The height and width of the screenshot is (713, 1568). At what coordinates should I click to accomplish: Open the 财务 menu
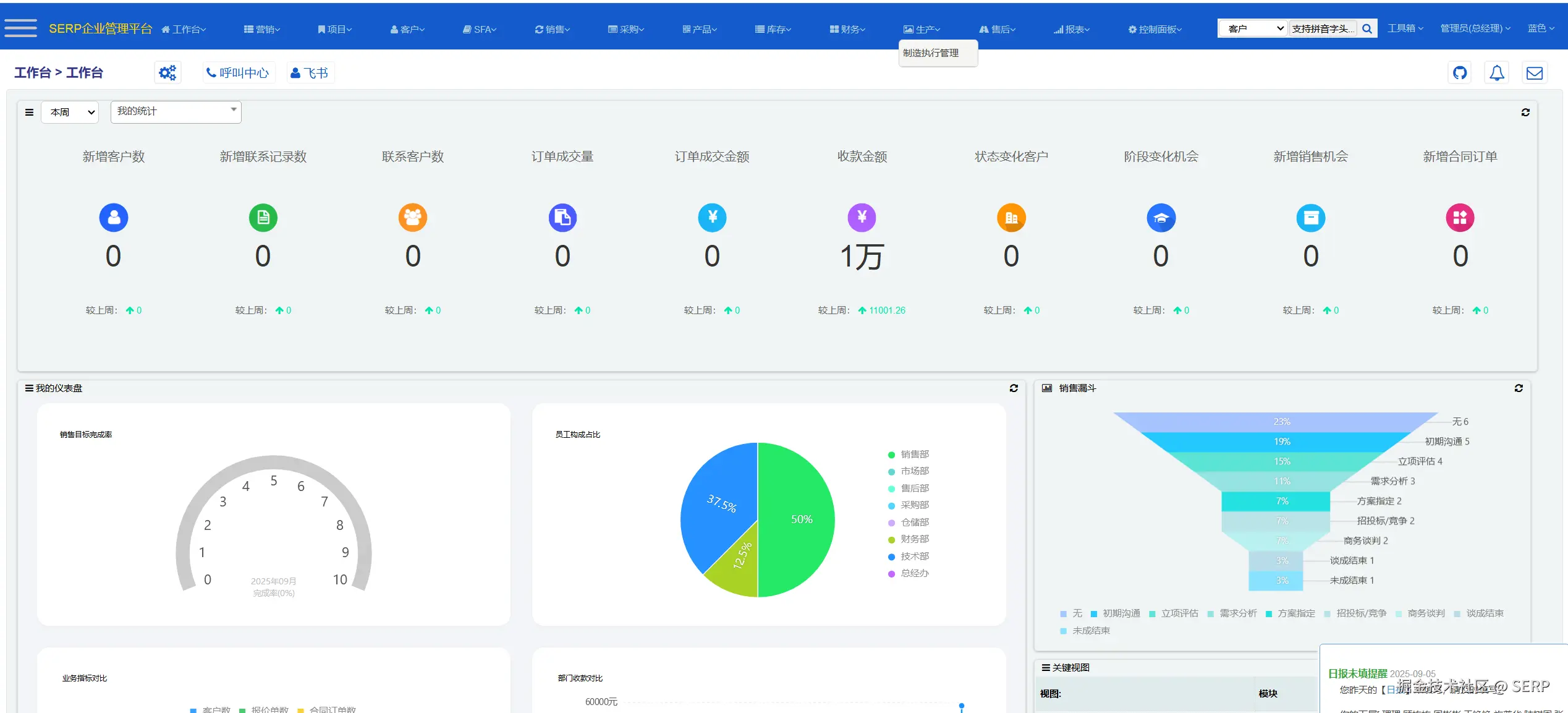tap(847, 29)
